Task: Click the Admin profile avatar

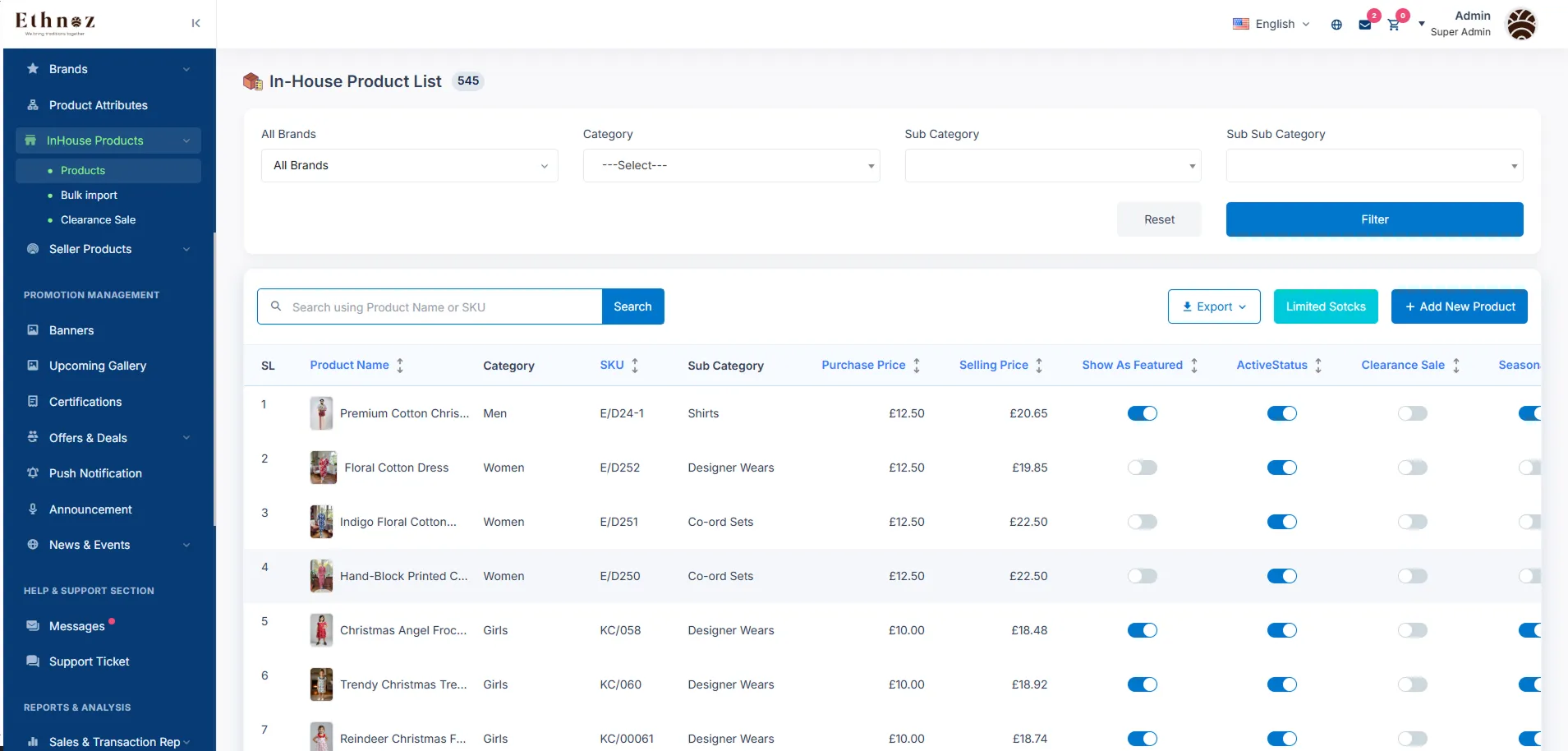Action: tap(1521, 24)
